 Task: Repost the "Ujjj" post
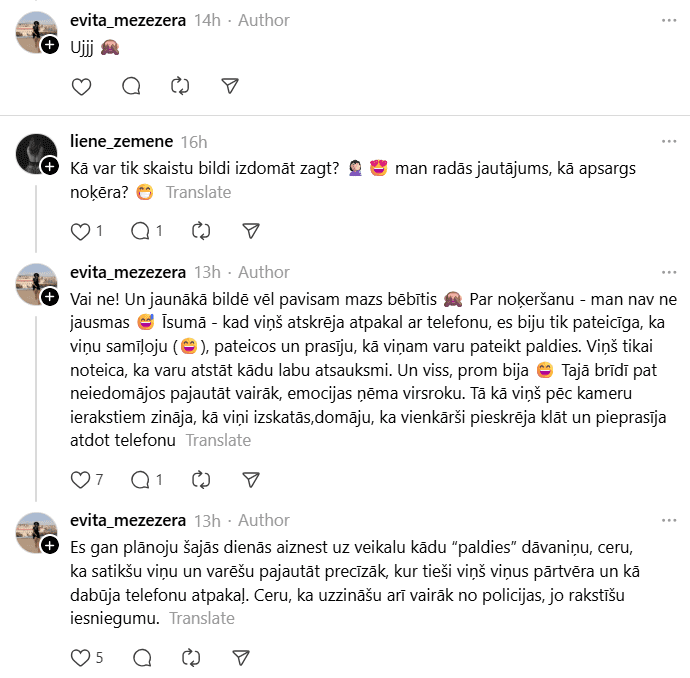click(x=180, y=87)
